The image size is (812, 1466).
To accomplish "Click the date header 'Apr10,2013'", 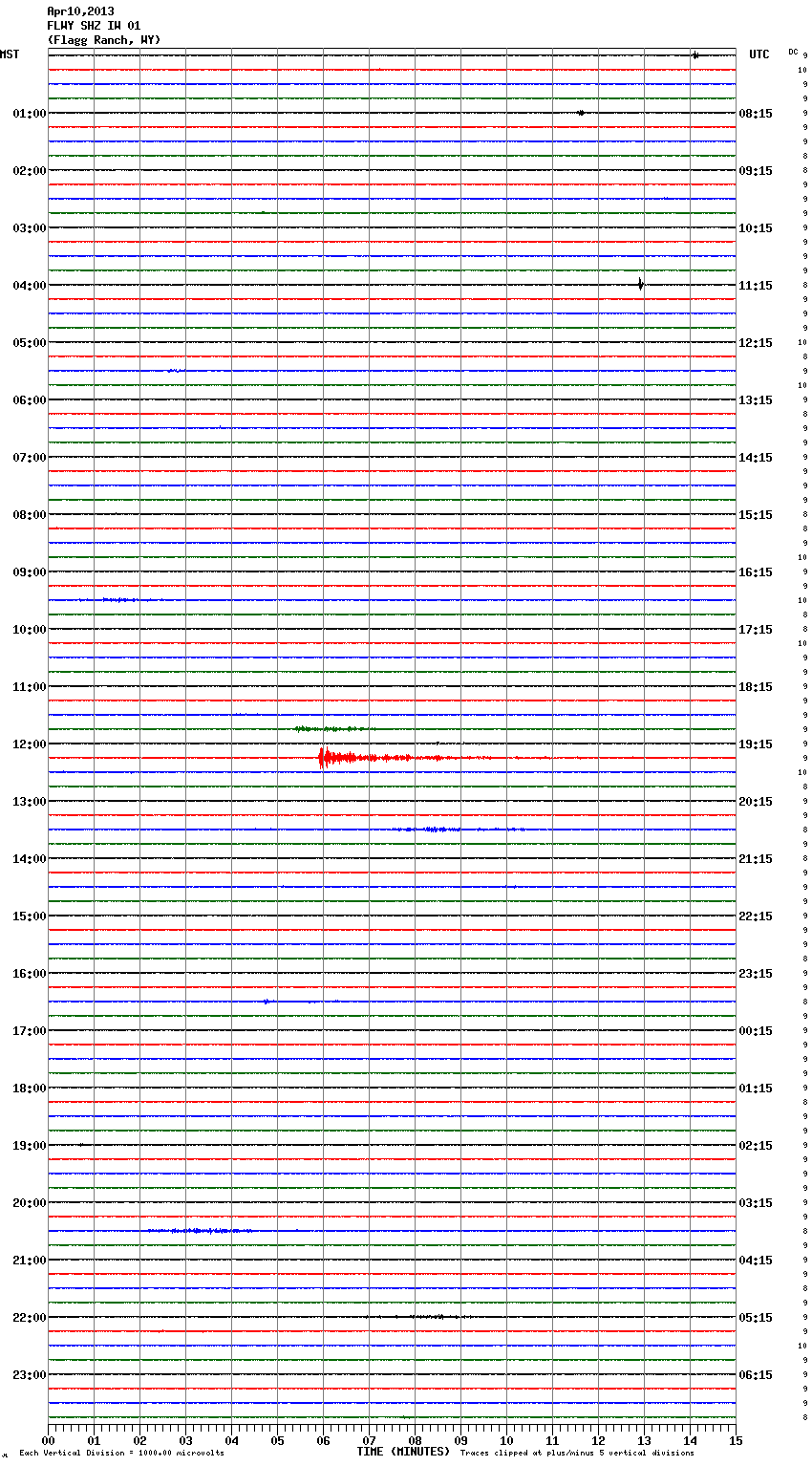I will [80, 11].
